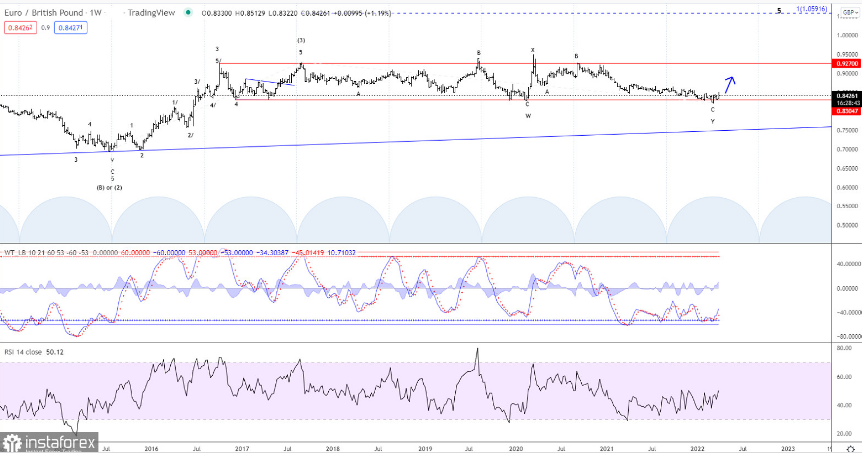This screenshot has width=862, height=453.
Task: Click the blue buy price 0.84271 button
Action: [71, 27]
